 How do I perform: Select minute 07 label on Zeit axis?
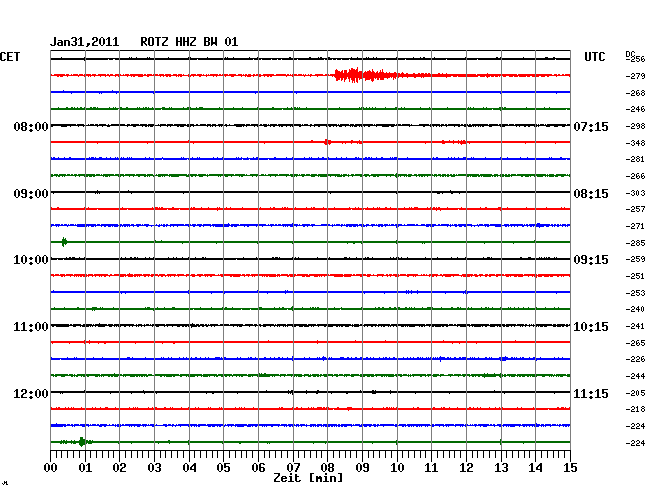[293, 468]
